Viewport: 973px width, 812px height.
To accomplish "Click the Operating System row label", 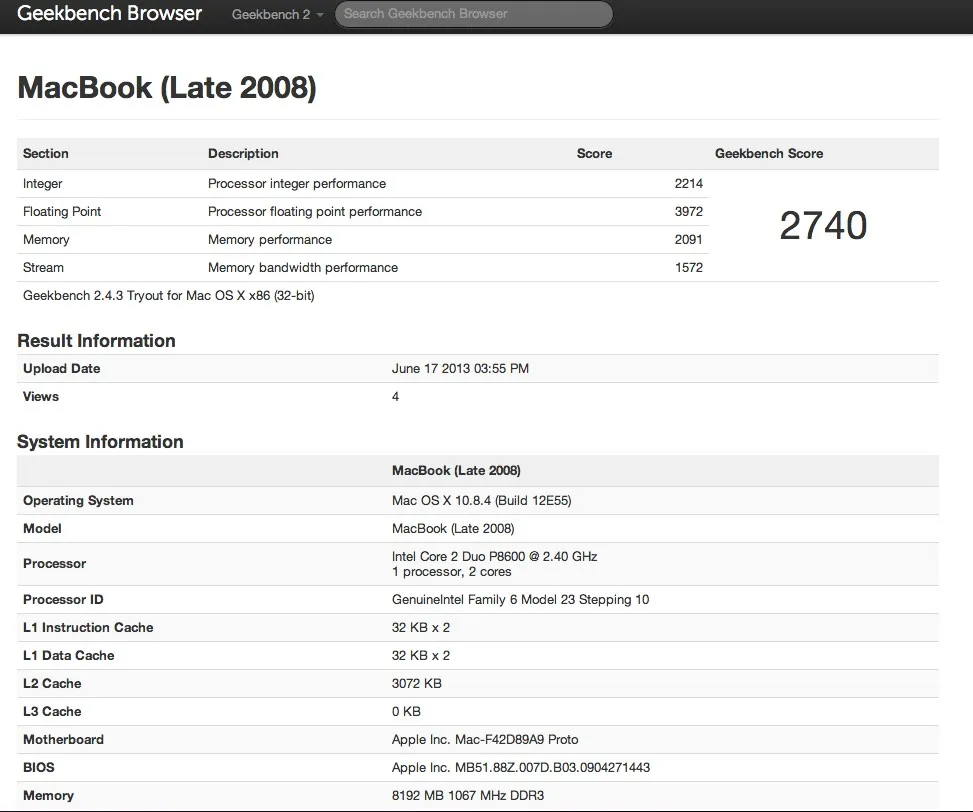I will tap(78, 501).
